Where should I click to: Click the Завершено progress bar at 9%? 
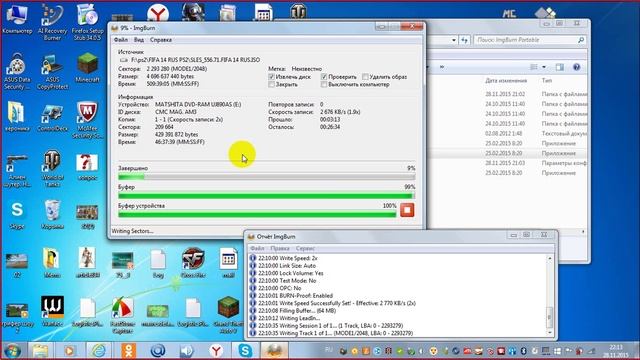[x=267, y=177]
